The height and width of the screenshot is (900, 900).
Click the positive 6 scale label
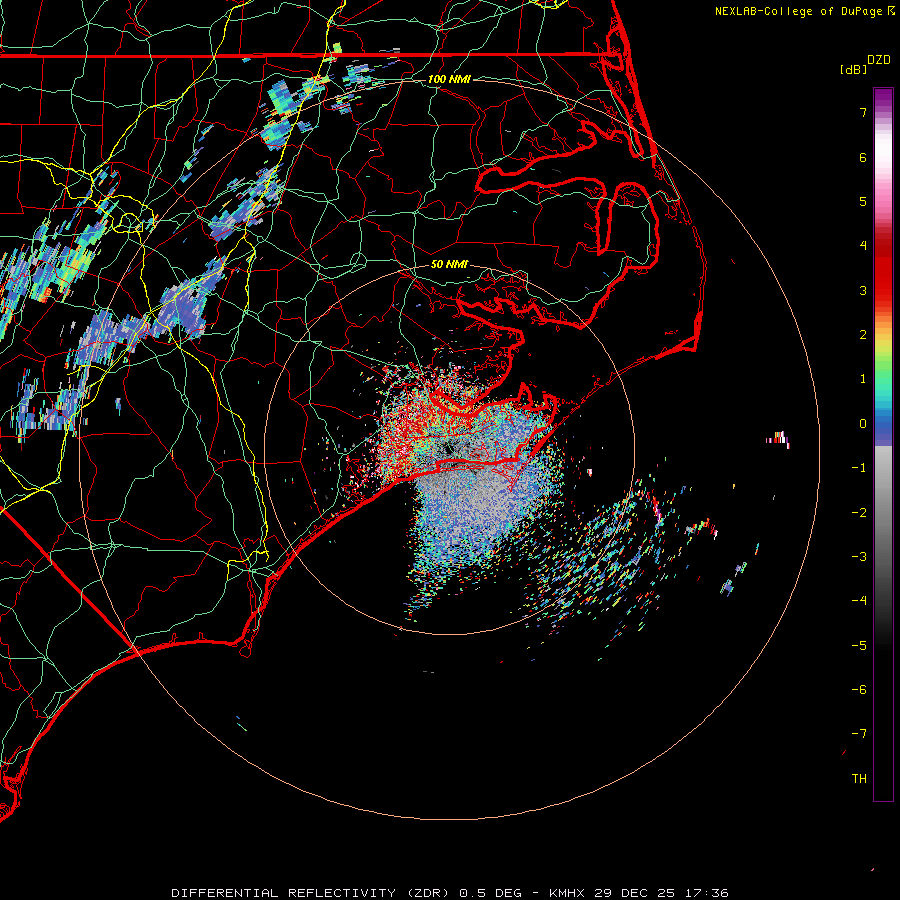(863, 157)
